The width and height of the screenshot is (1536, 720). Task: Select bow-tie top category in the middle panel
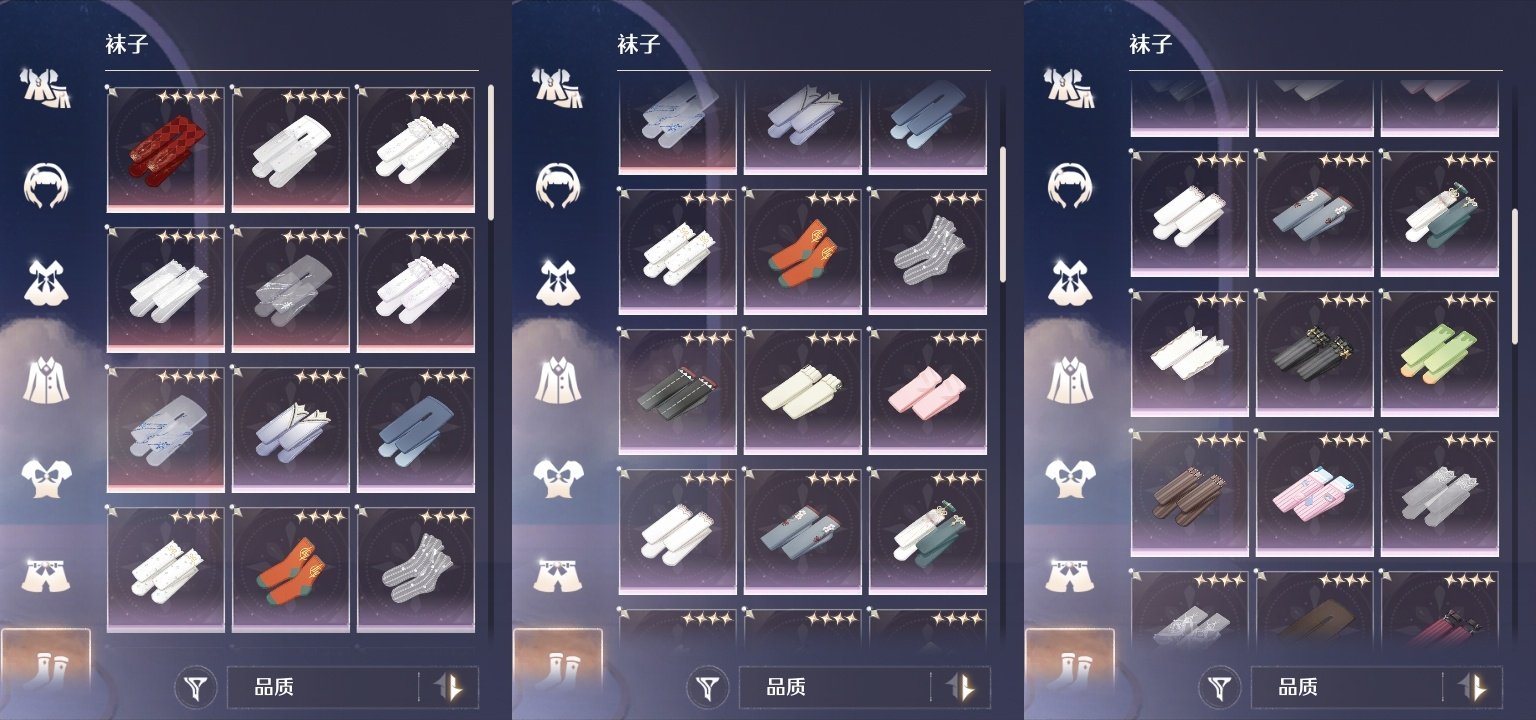tap(558, 477)
